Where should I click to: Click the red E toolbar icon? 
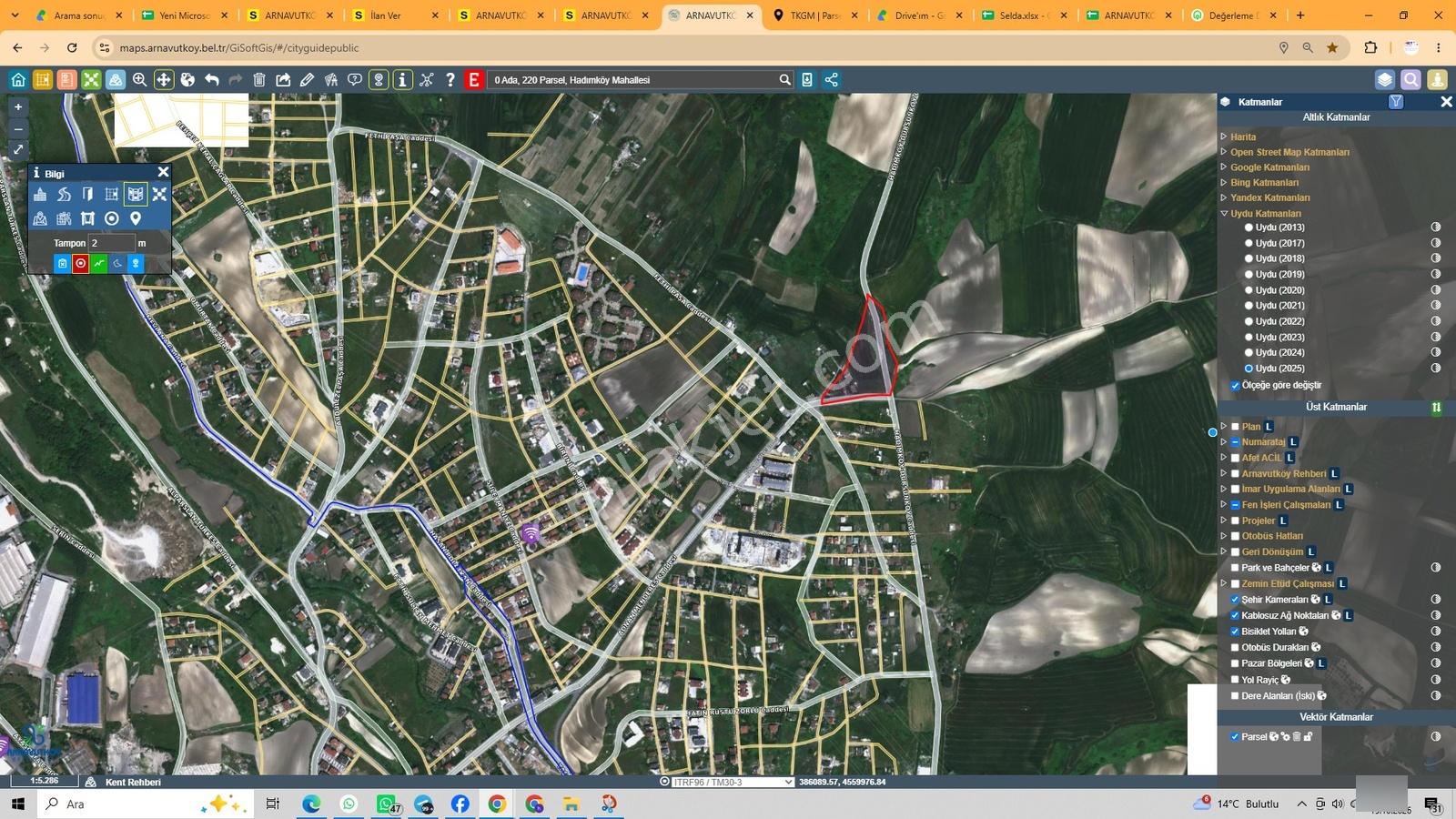tap(474, 80)
